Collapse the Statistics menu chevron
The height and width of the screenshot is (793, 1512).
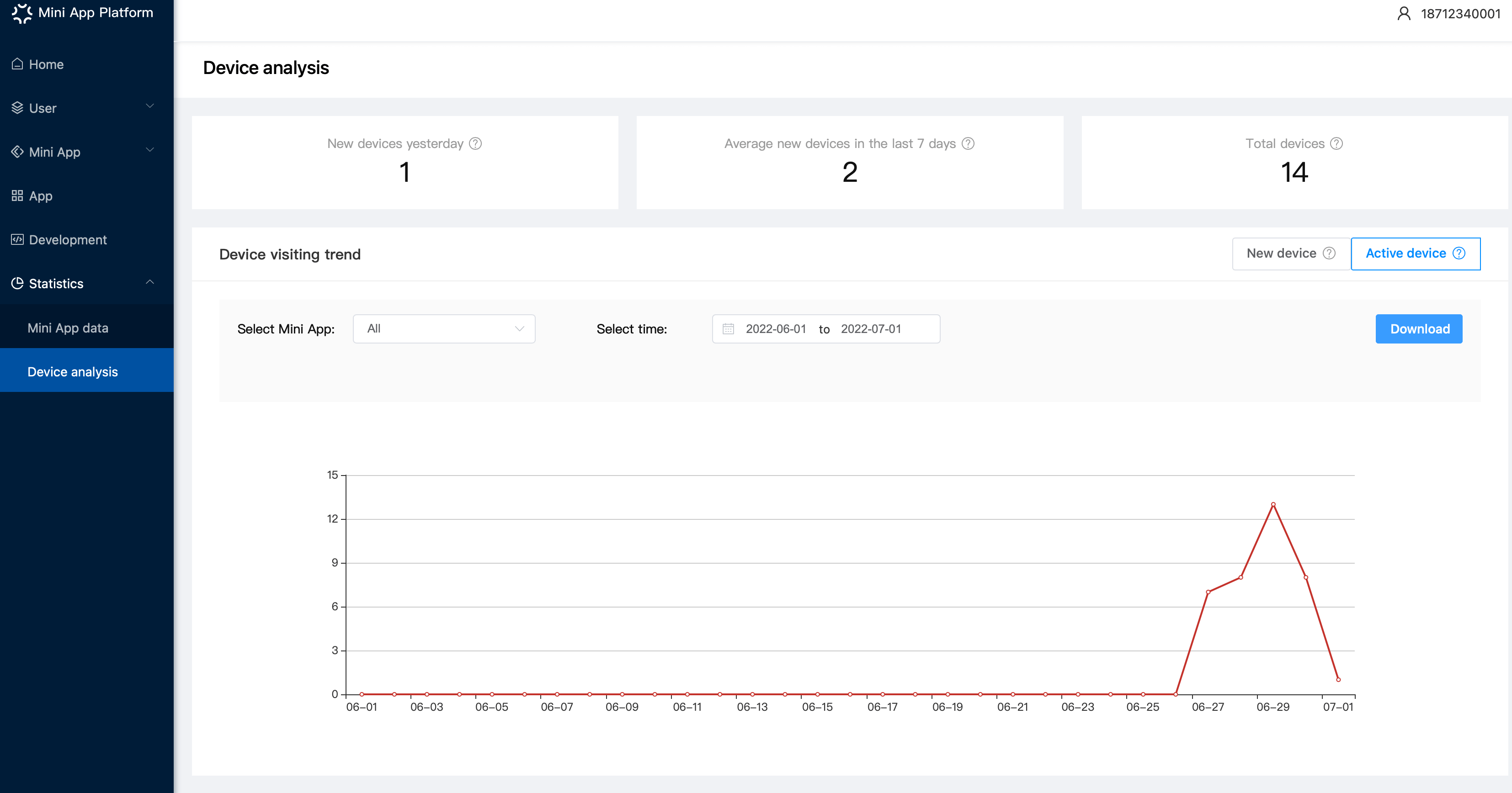coord(149,282)
